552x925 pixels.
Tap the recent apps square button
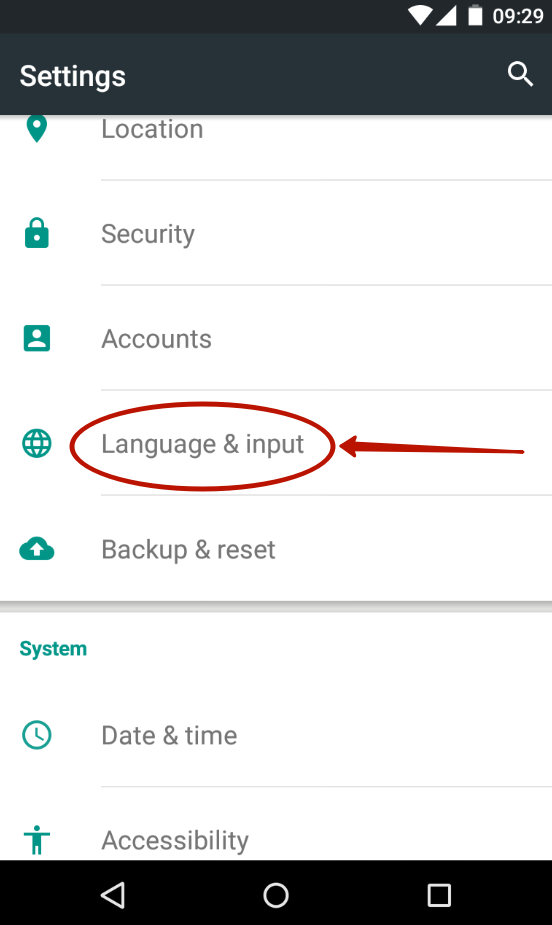tap(439, 895)
